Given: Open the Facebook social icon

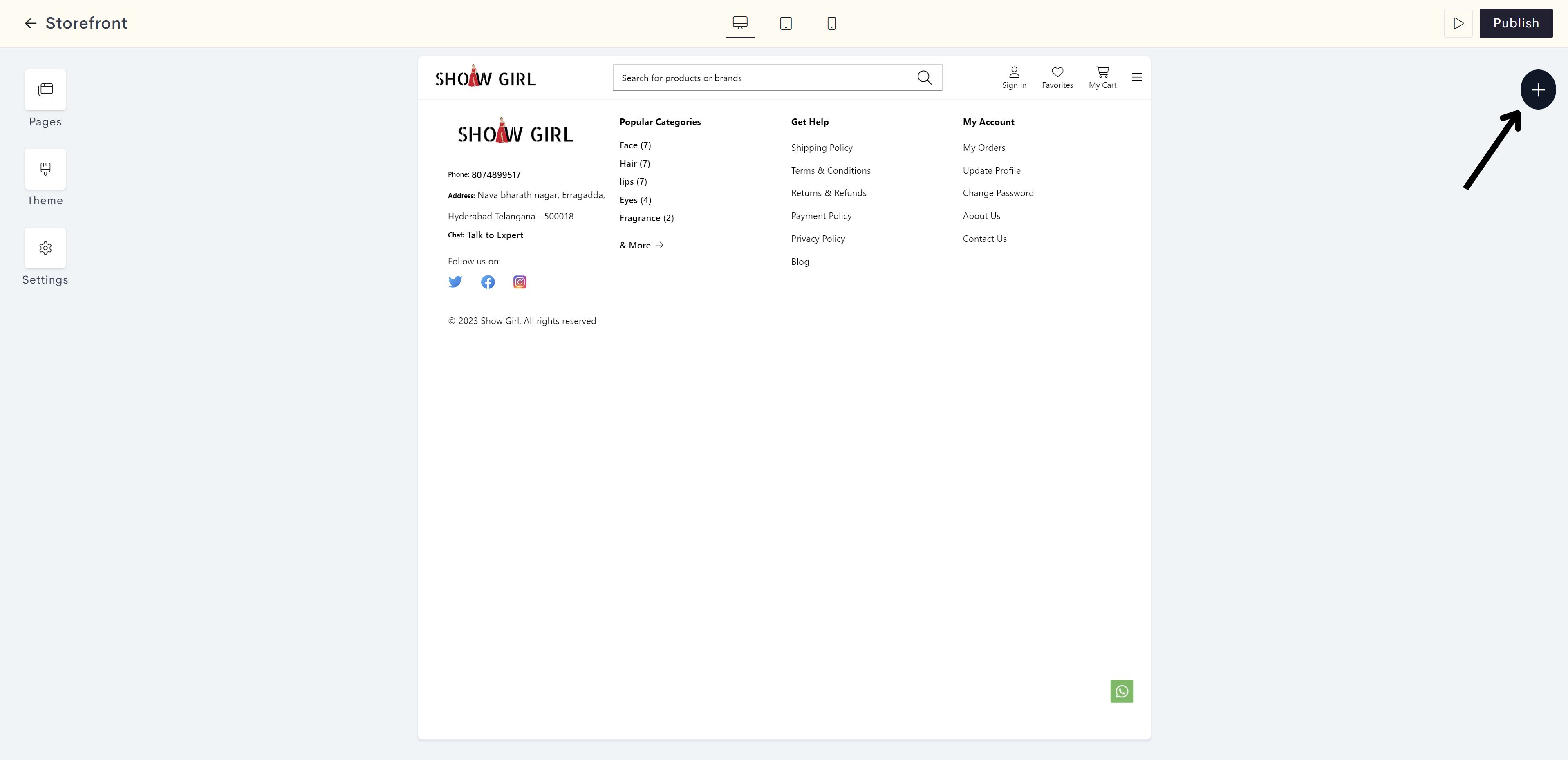Looking at the screenshot, I should 488,282.
